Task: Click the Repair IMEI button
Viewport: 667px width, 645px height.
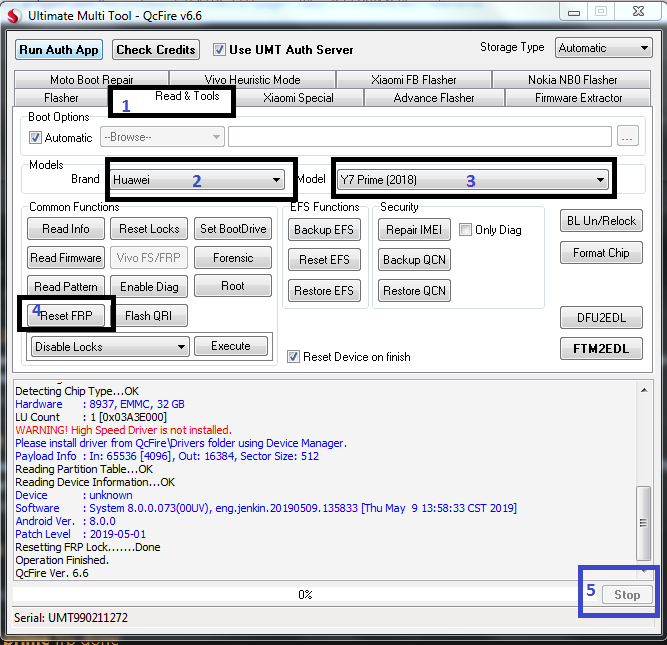Action: (414, 230)
